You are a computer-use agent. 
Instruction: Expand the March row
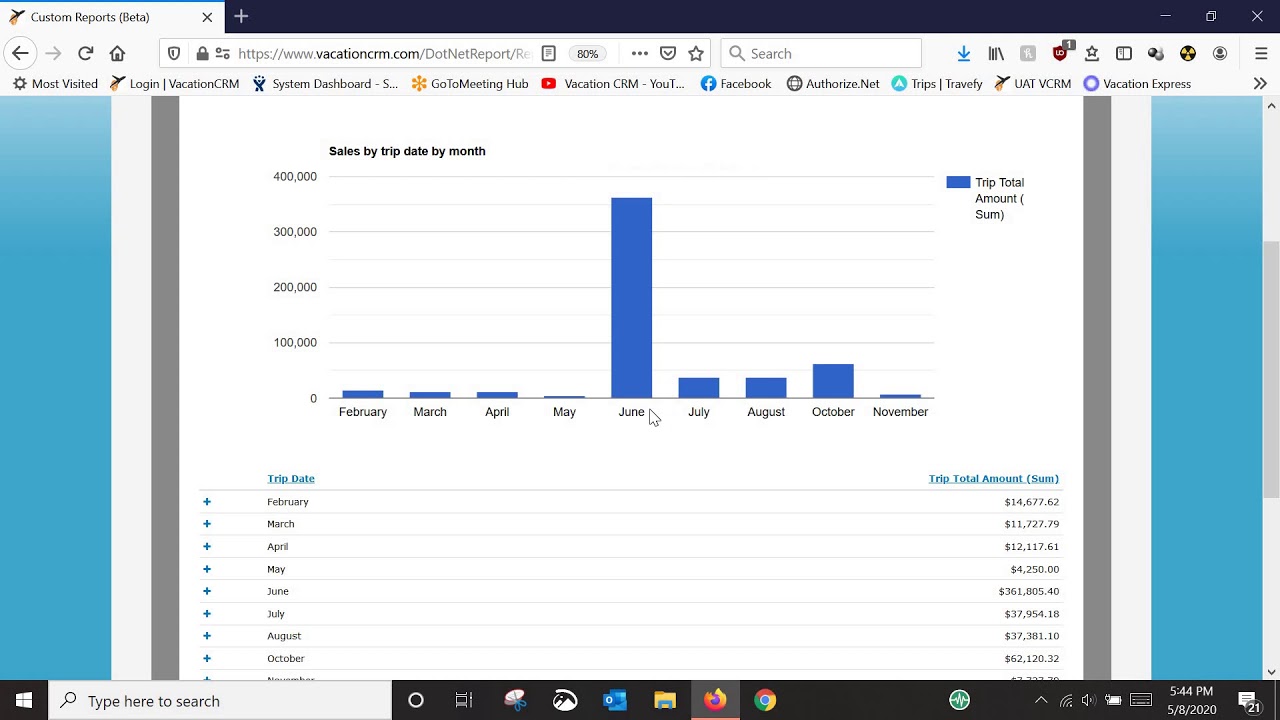pos(207,524)
